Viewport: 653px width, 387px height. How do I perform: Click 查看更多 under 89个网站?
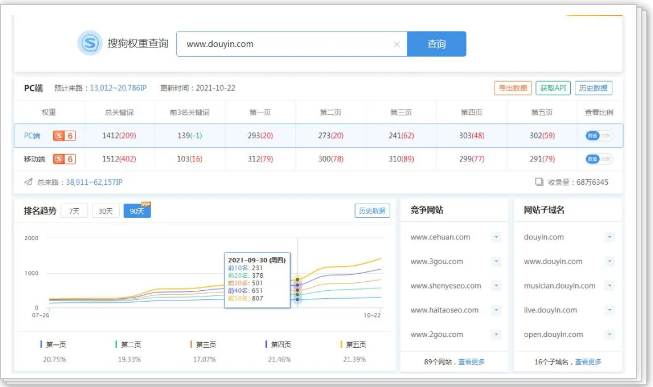(471, 362)
